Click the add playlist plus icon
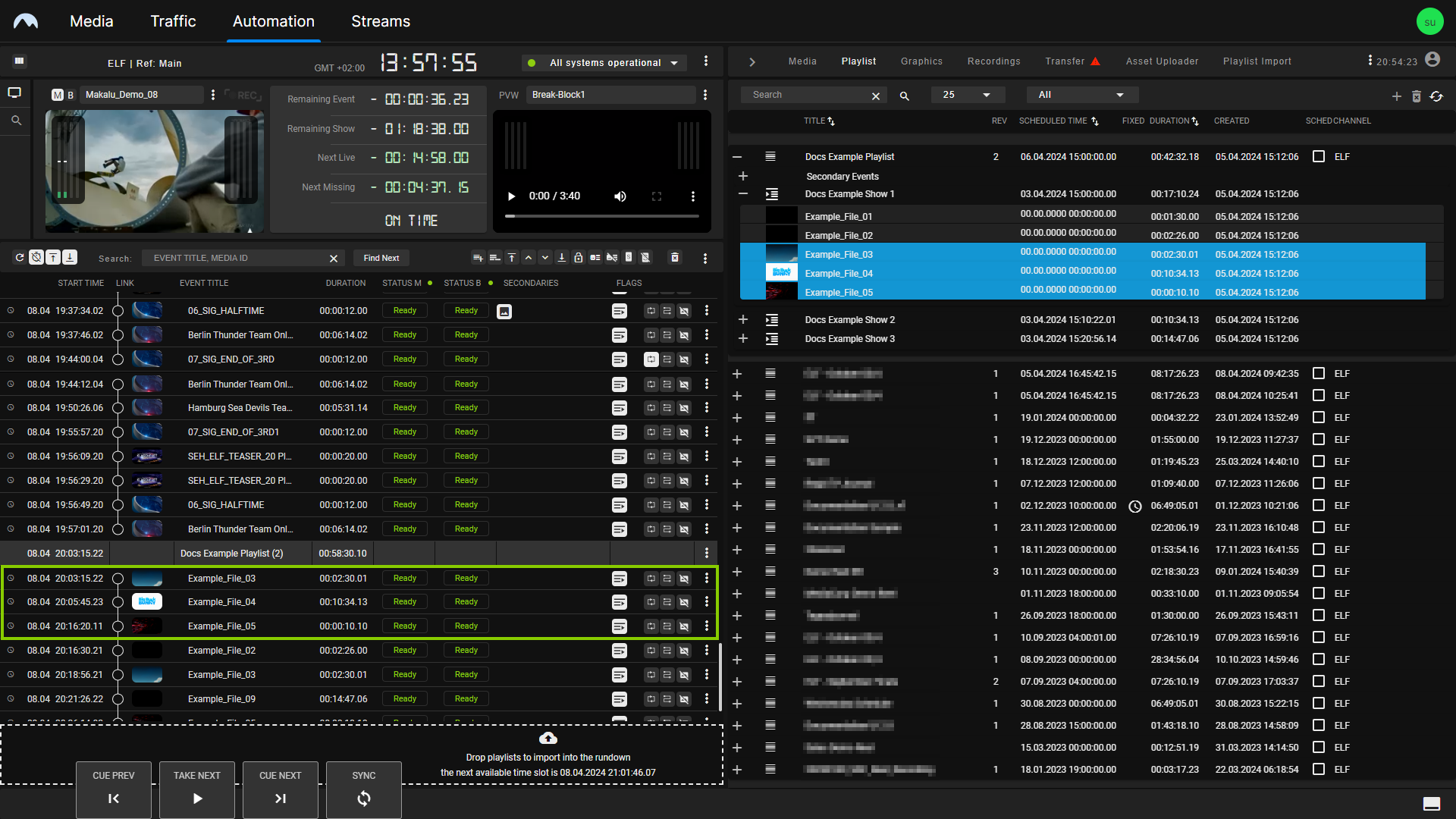Image resolution: width=1456 pixels, height=819 pixels. [1396, 96]
